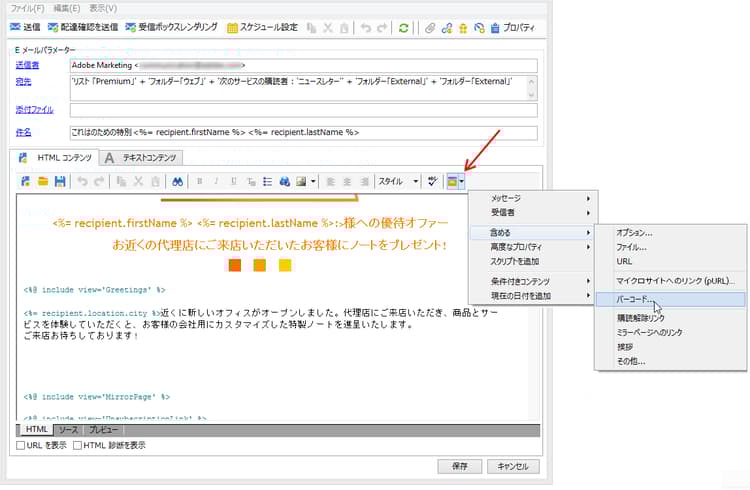Click the subject field with recipient.firstName
Viewport: 750px width, 490px height.
pyautogui.click(x=303, y=132)
